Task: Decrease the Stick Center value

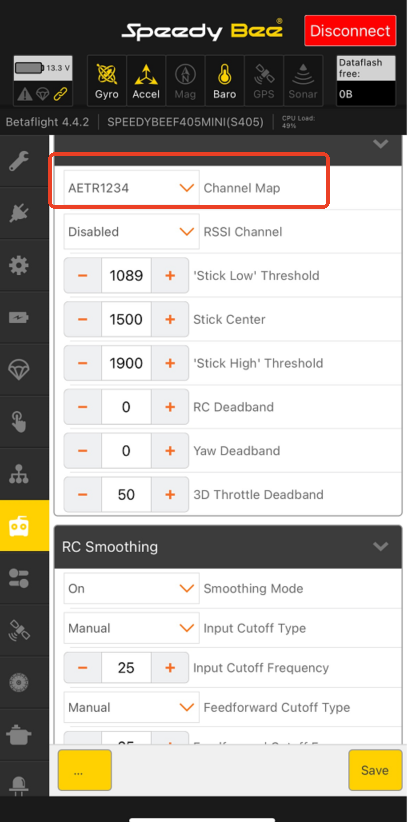Action: [83, 319]
